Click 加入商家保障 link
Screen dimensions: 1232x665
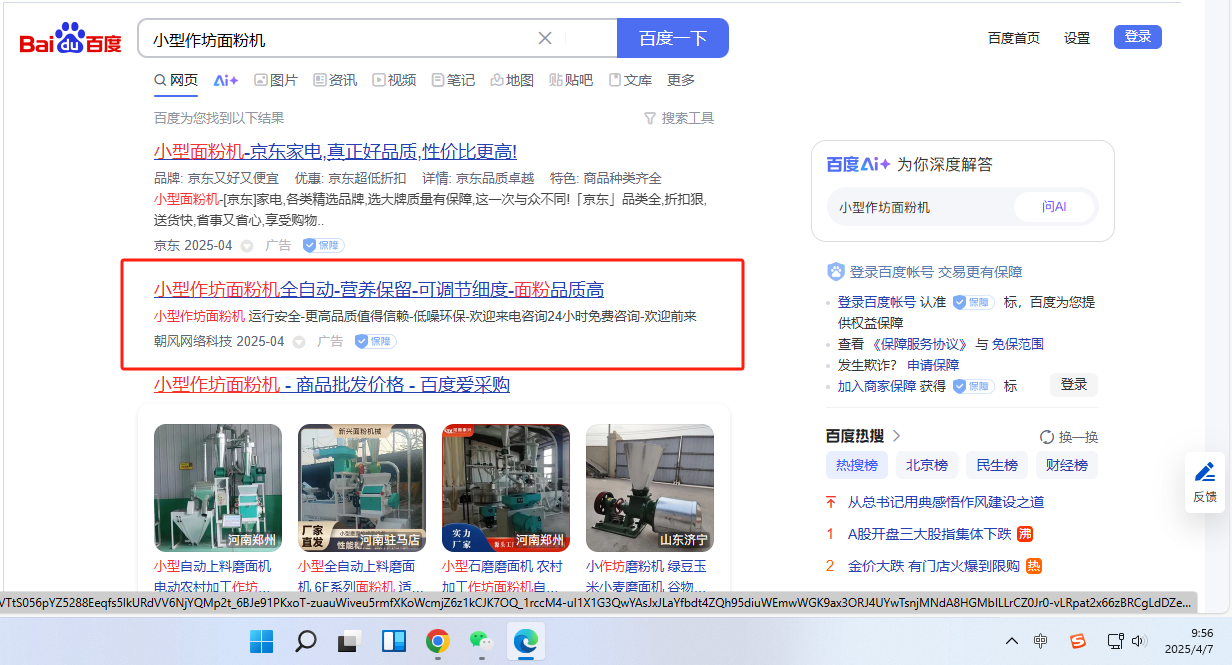point(877,386)
